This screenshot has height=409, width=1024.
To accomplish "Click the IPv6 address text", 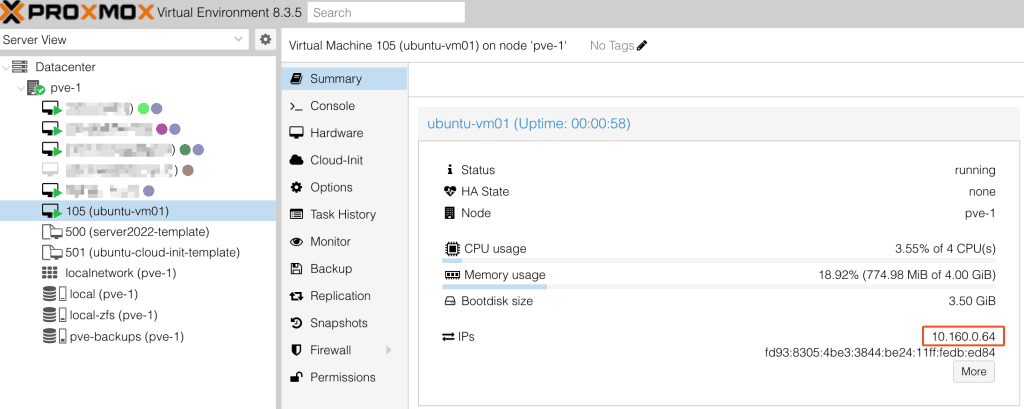I will [880, 353].
